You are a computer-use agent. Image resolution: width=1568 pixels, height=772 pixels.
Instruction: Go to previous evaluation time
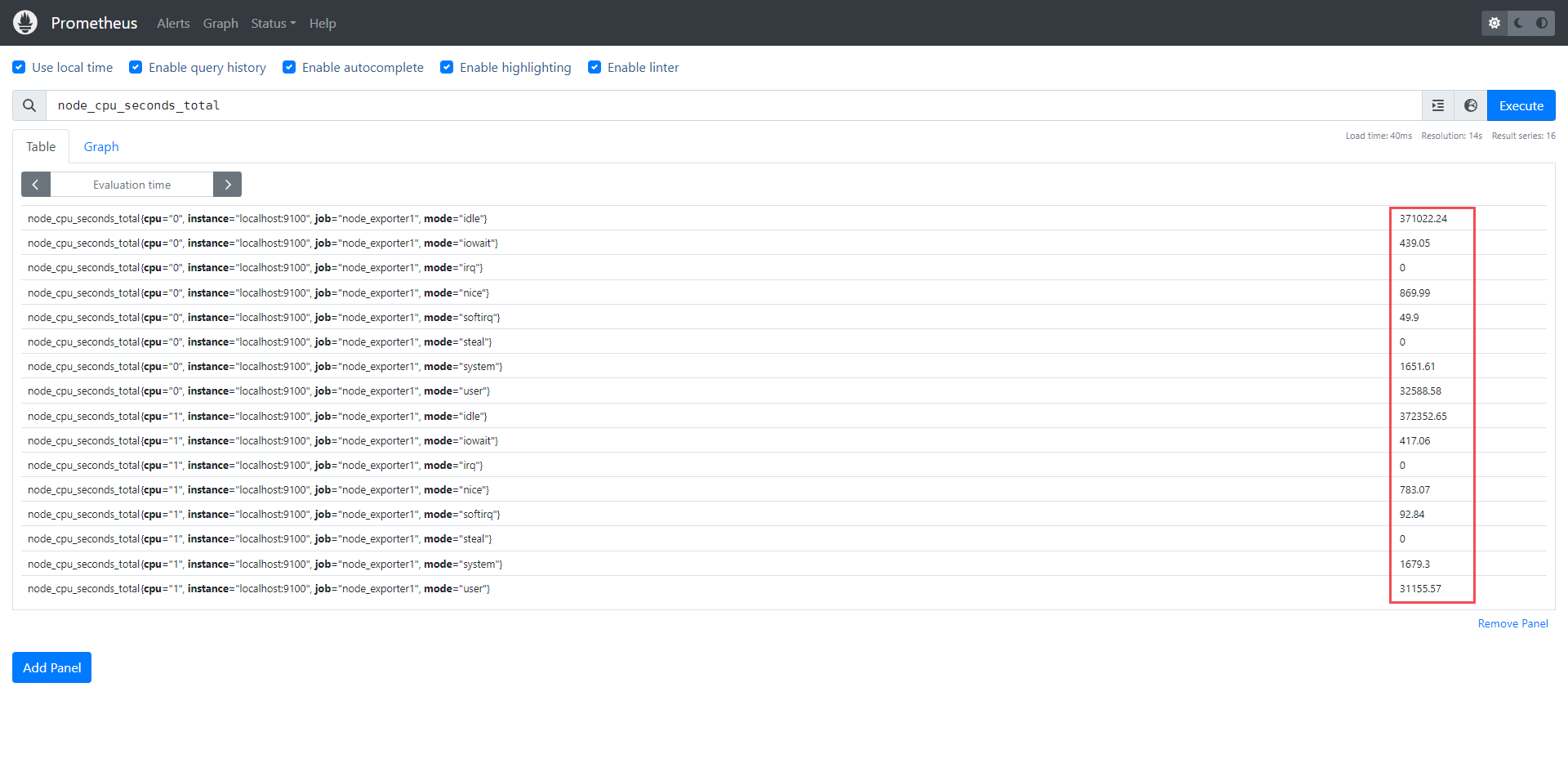pos(36,185)
